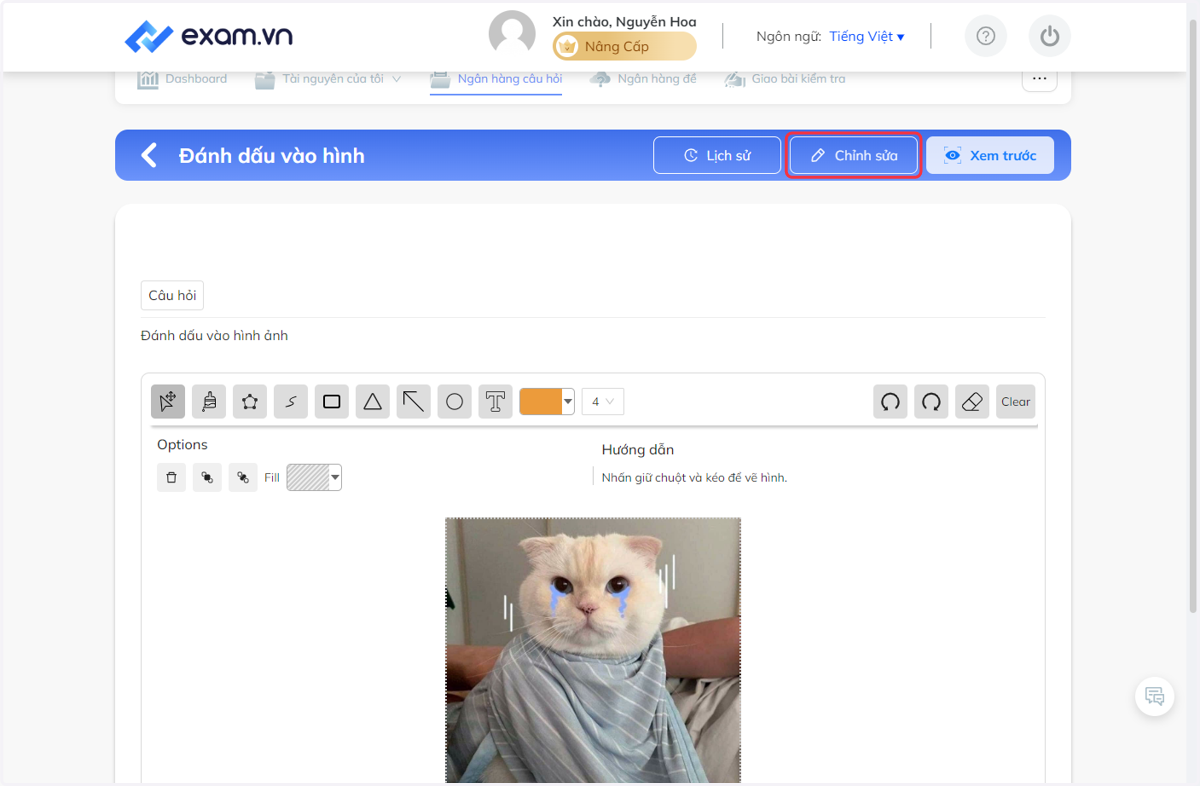Open the Ngân hàng câu hỏi tab
Viewport: 1200px width, 786px height.
click(496, 79)
